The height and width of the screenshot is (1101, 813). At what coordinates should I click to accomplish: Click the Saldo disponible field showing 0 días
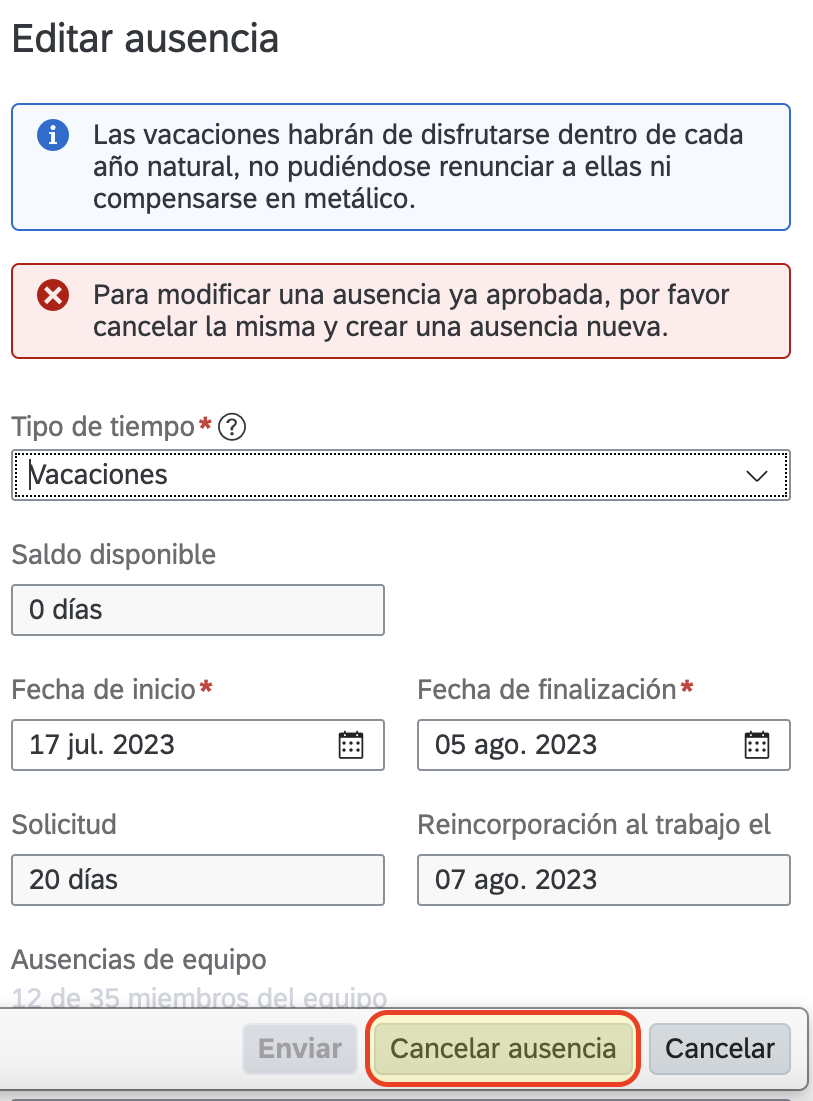coord(197,610)
